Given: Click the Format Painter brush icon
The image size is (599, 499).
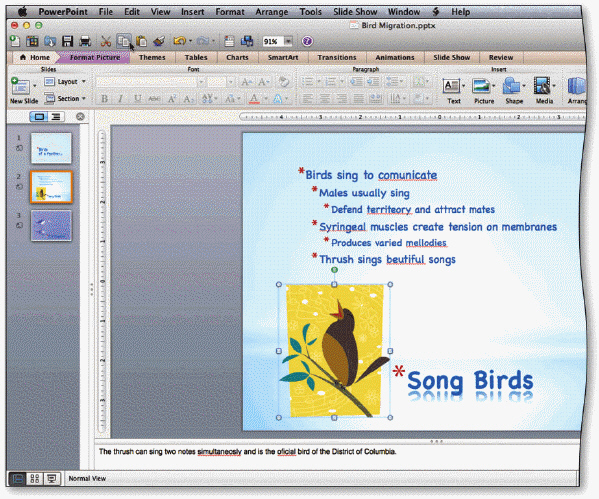Looking at the screenshot, I should coord(159,41).
